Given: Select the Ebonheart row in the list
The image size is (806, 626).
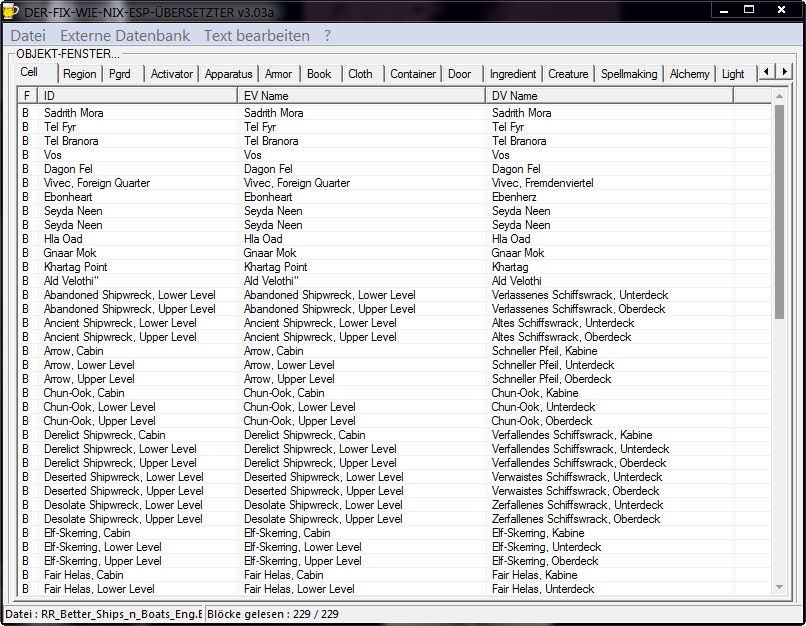Looking at the screenshot, I should point(68,197).
